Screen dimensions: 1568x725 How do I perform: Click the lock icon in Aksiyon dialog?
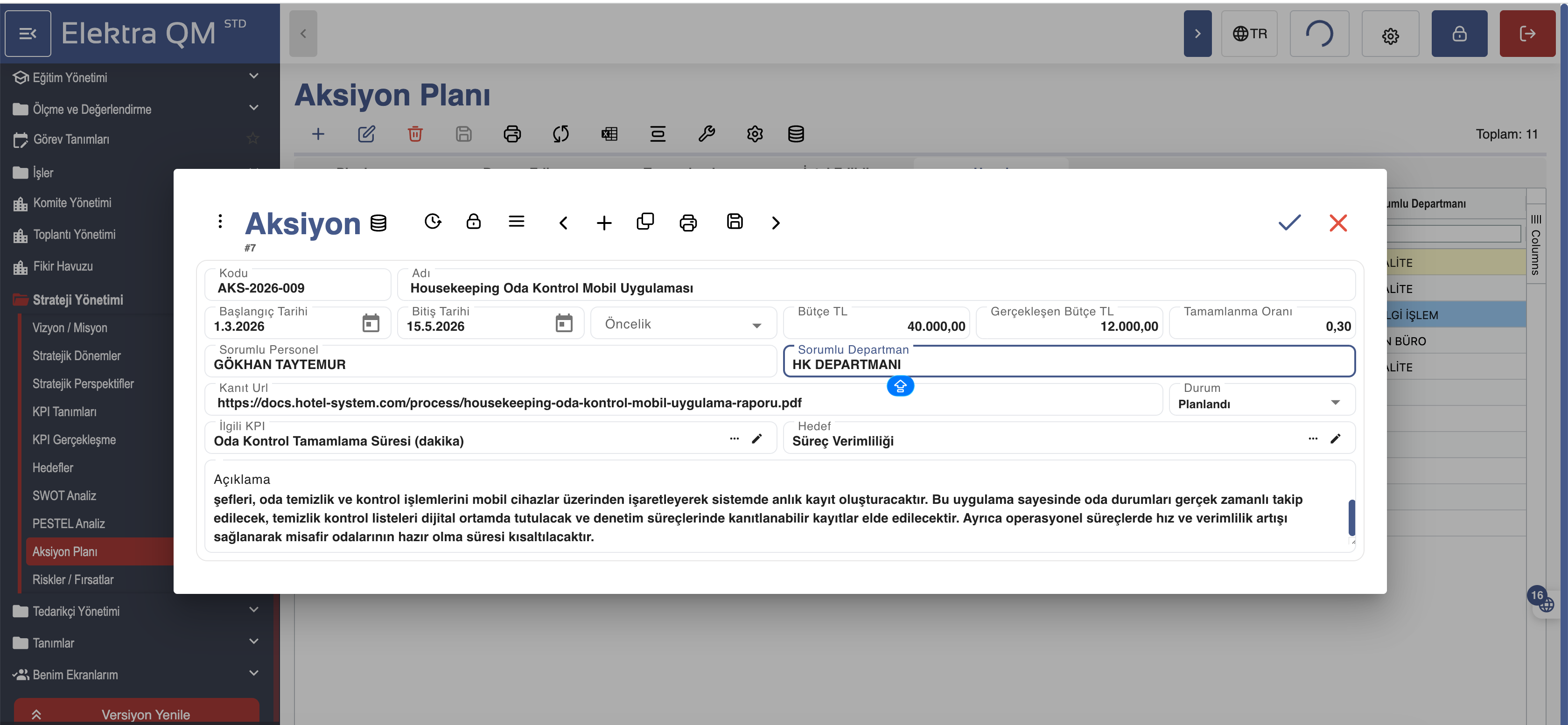(x=473, y=222)
